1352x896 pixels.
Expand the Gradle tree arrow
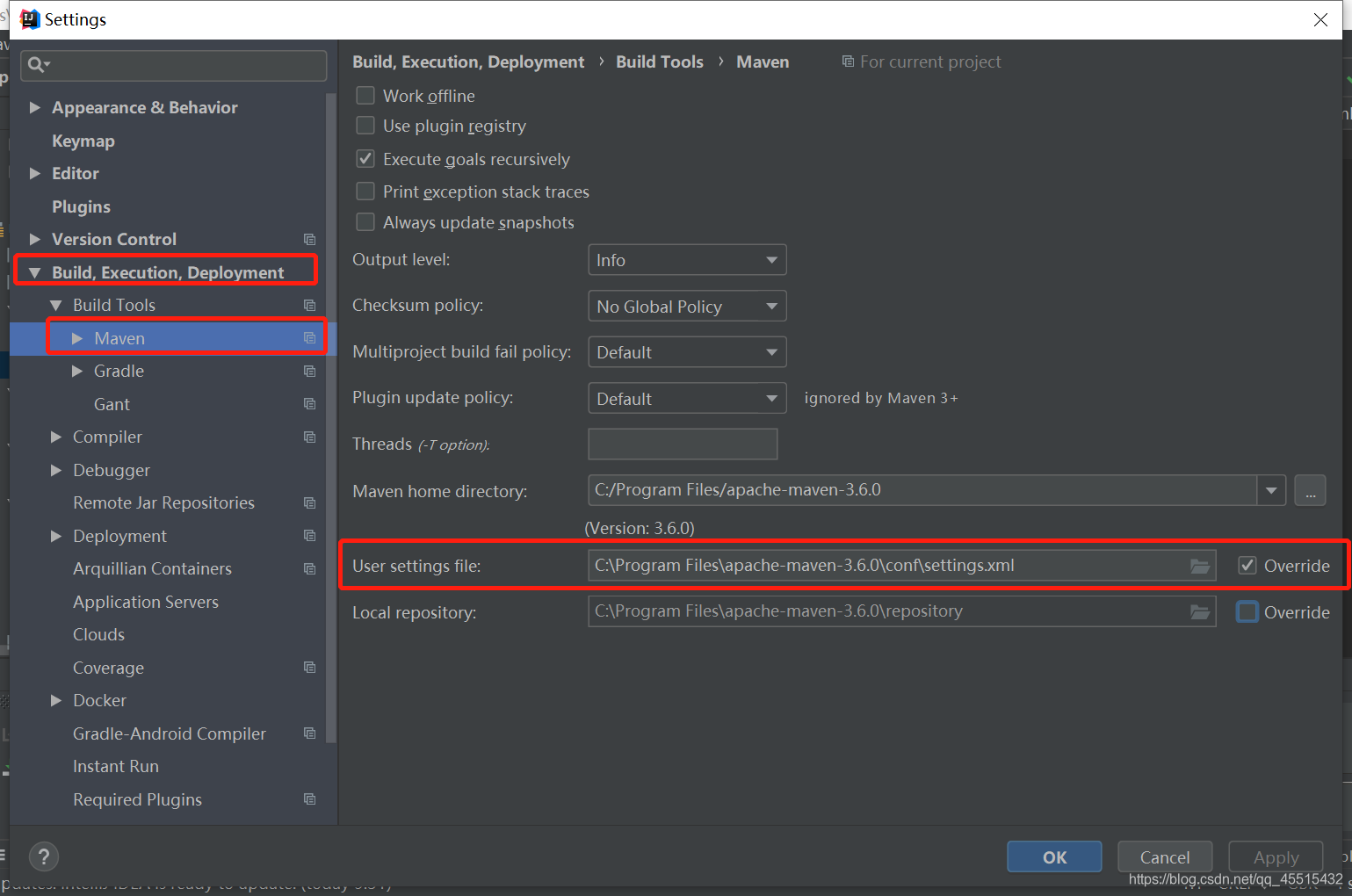77,371
